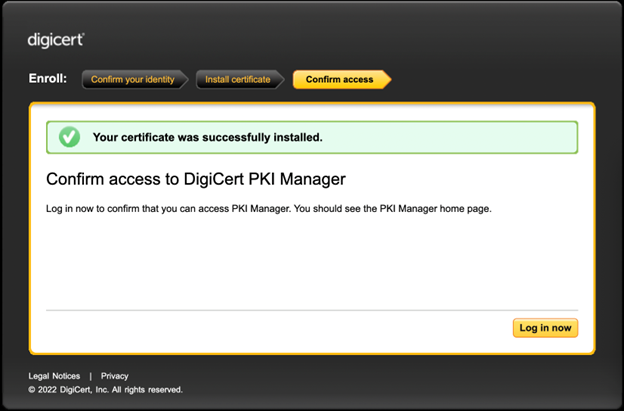This screenshot has width=624, height=411.
Task: Select the Confirm your identity step
Action: tap(135, 80)
